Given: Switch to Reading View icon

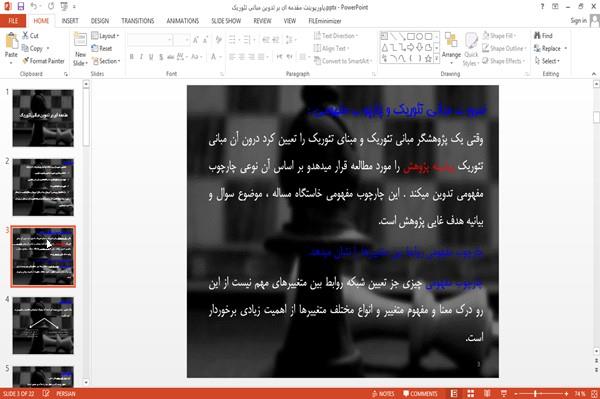Looking at the screenshot, I should pyautogui.click(x=487, y=394).
